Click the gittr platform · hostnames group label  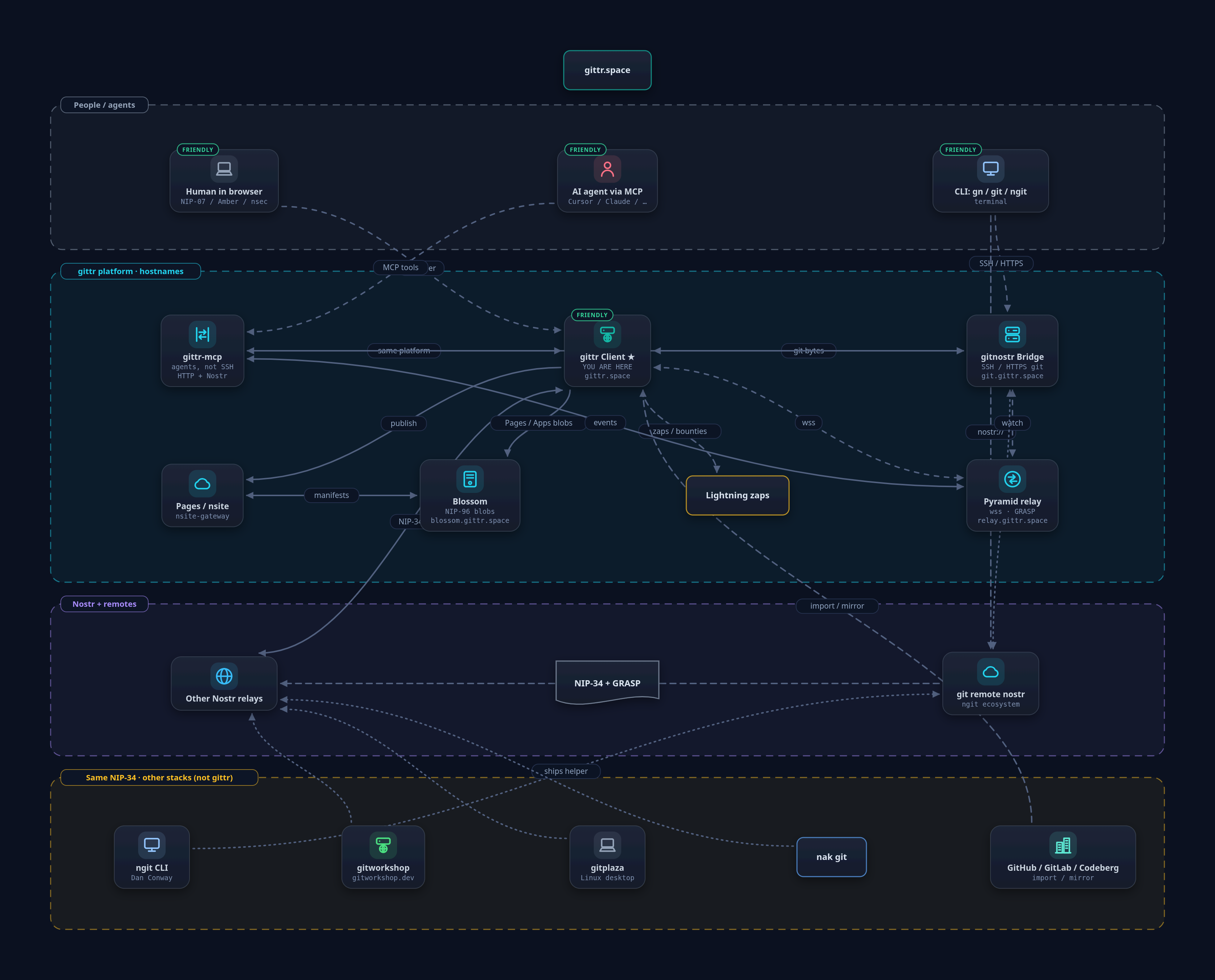click(131, 271)
